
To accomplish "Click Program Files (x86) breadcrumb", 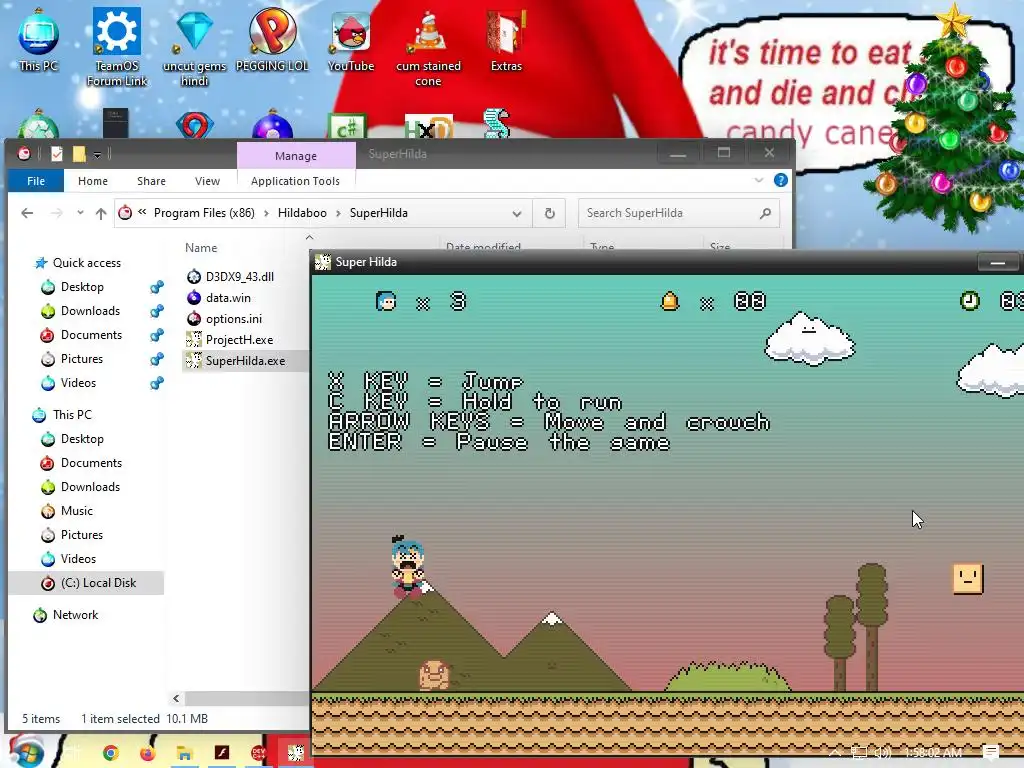I will pyautogui.click(x=204, y=213).
